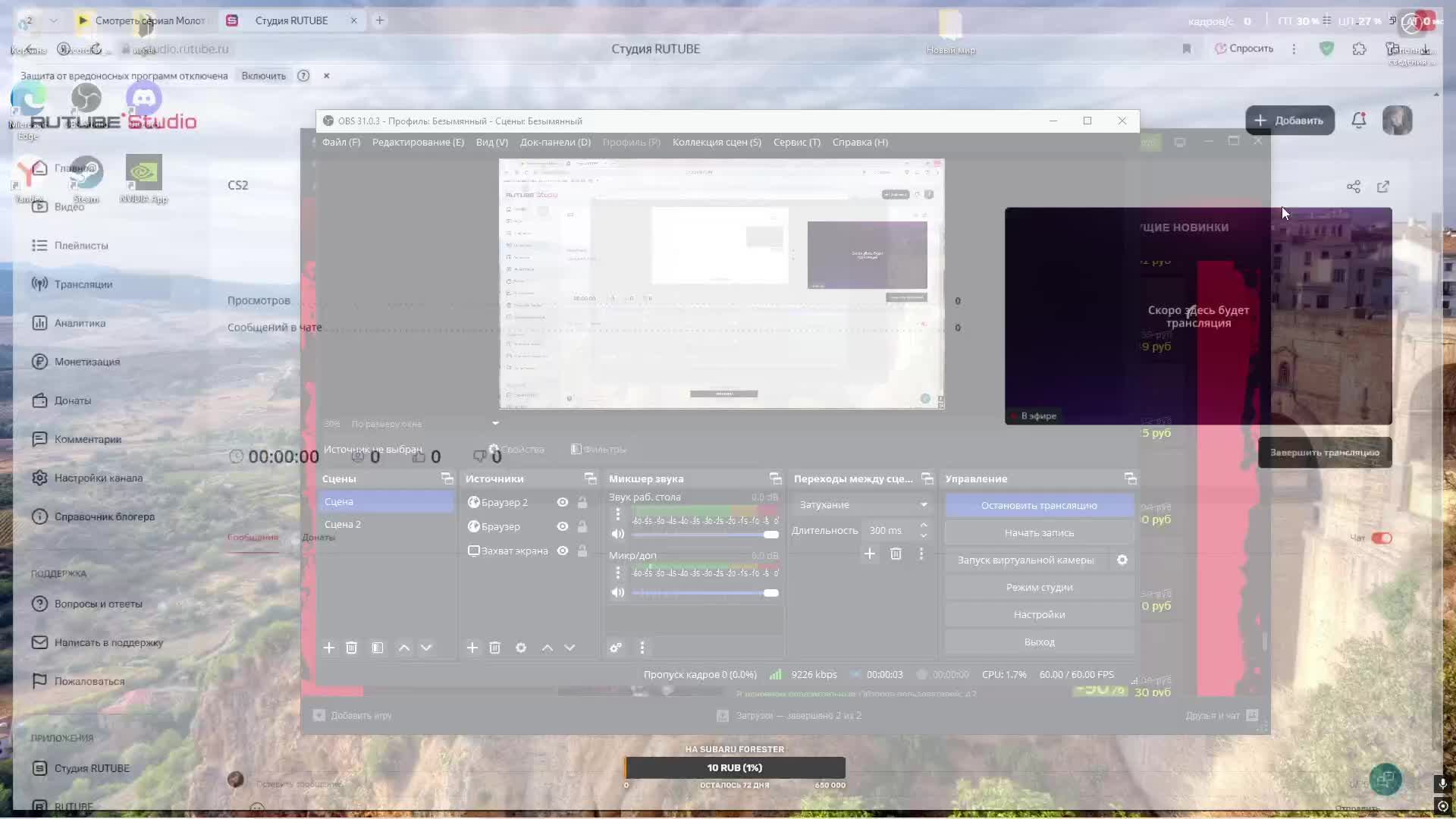Open the Файл (F) menu
Image resolution: width=1456 pixels, height=819 pixels.
pos(340,142)
